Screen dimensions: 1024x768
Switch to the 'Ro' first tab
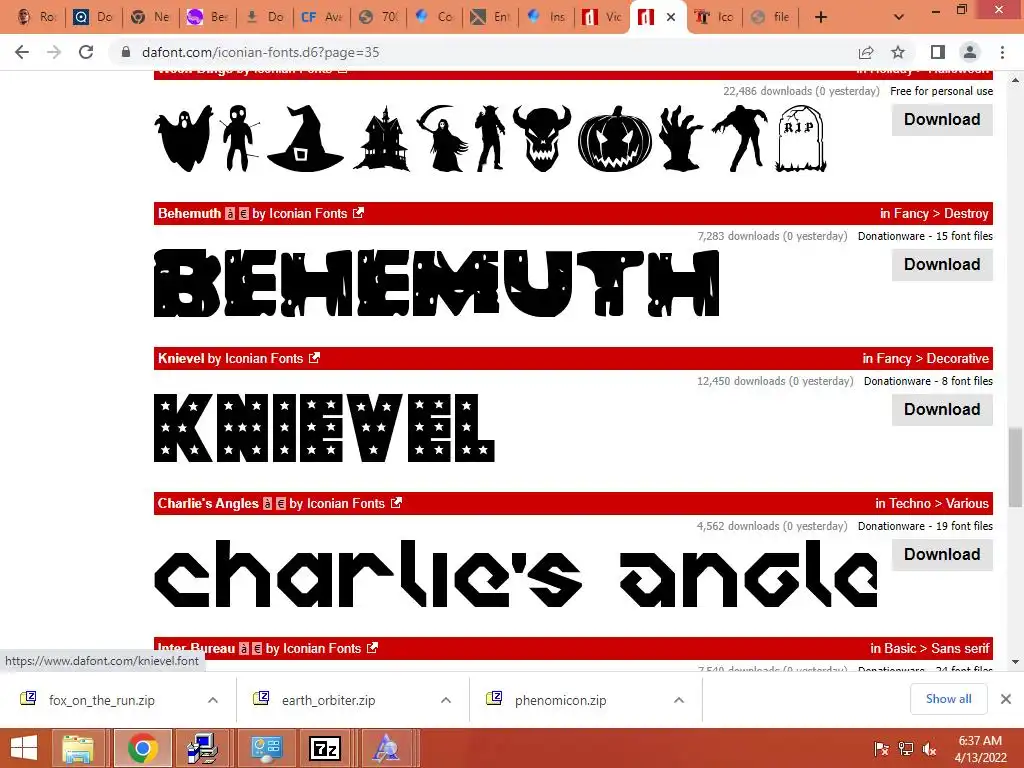point(36,17)
